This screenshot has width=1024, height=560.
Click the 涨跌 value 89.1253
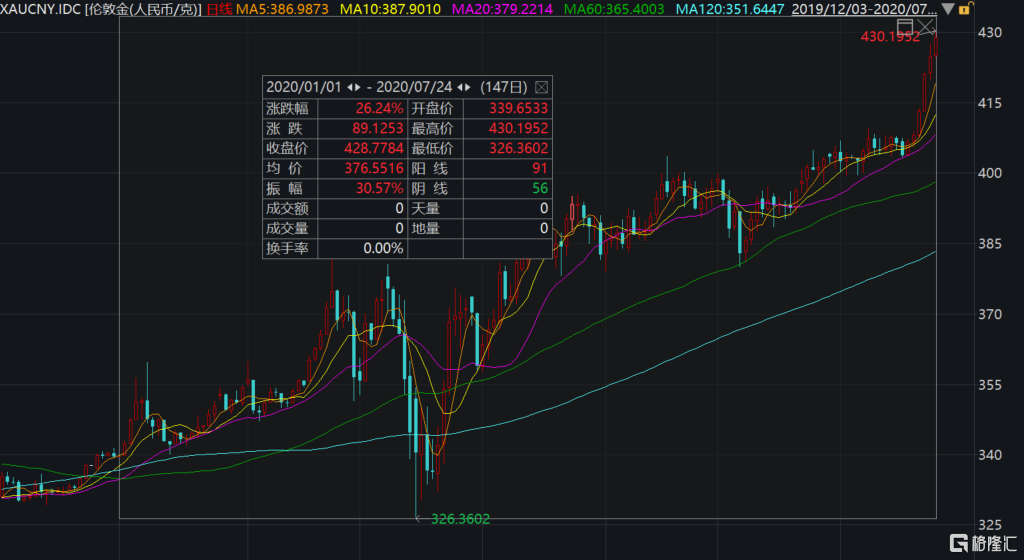click(x=377, y=129)
